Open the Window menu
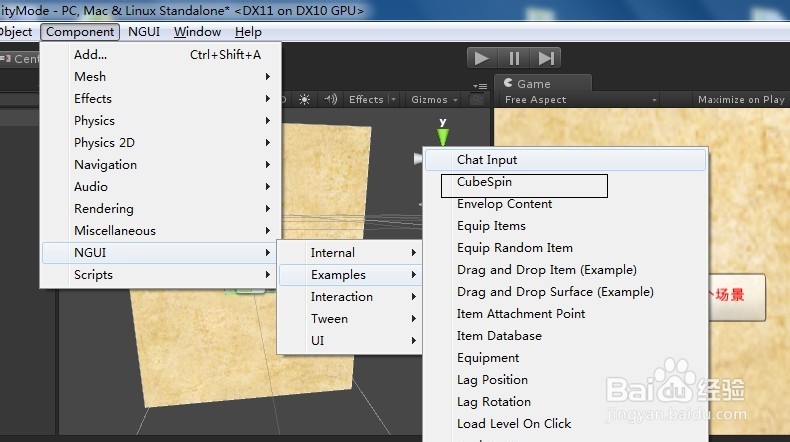This screenshot has width=790, height=442. 198,32
